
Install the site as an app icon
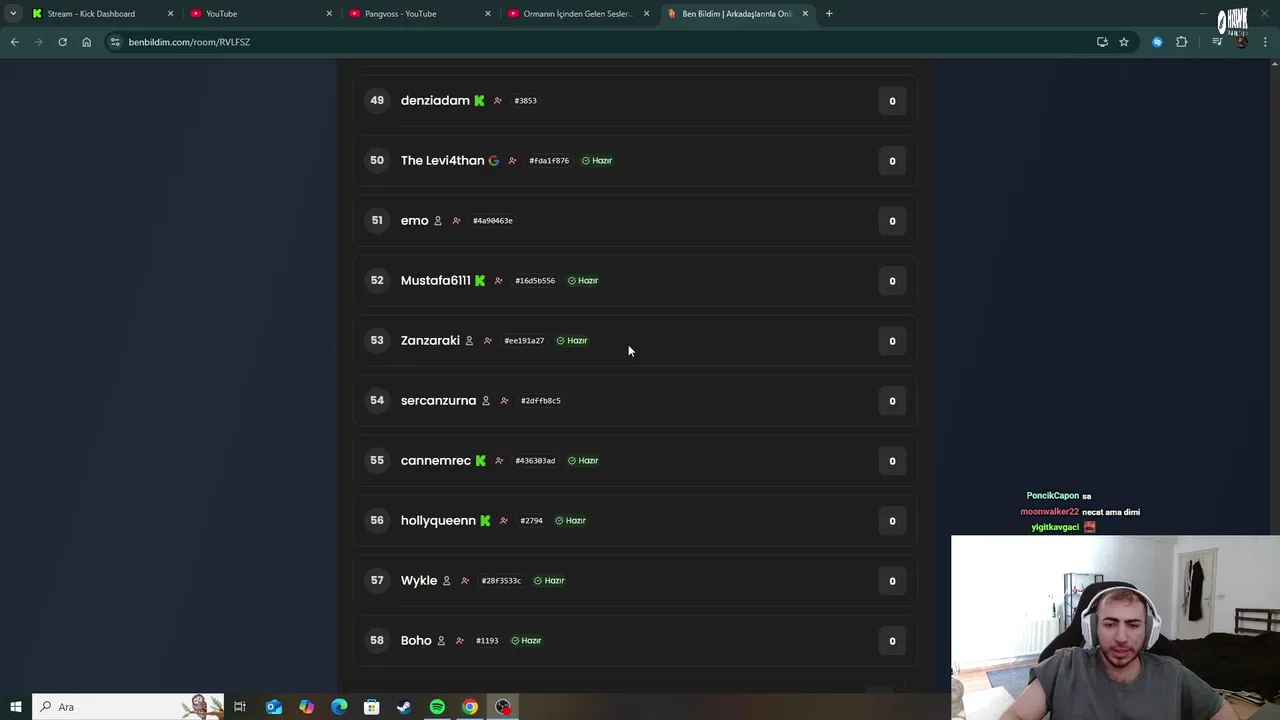pyautogui.click(x=1102, y=42)
